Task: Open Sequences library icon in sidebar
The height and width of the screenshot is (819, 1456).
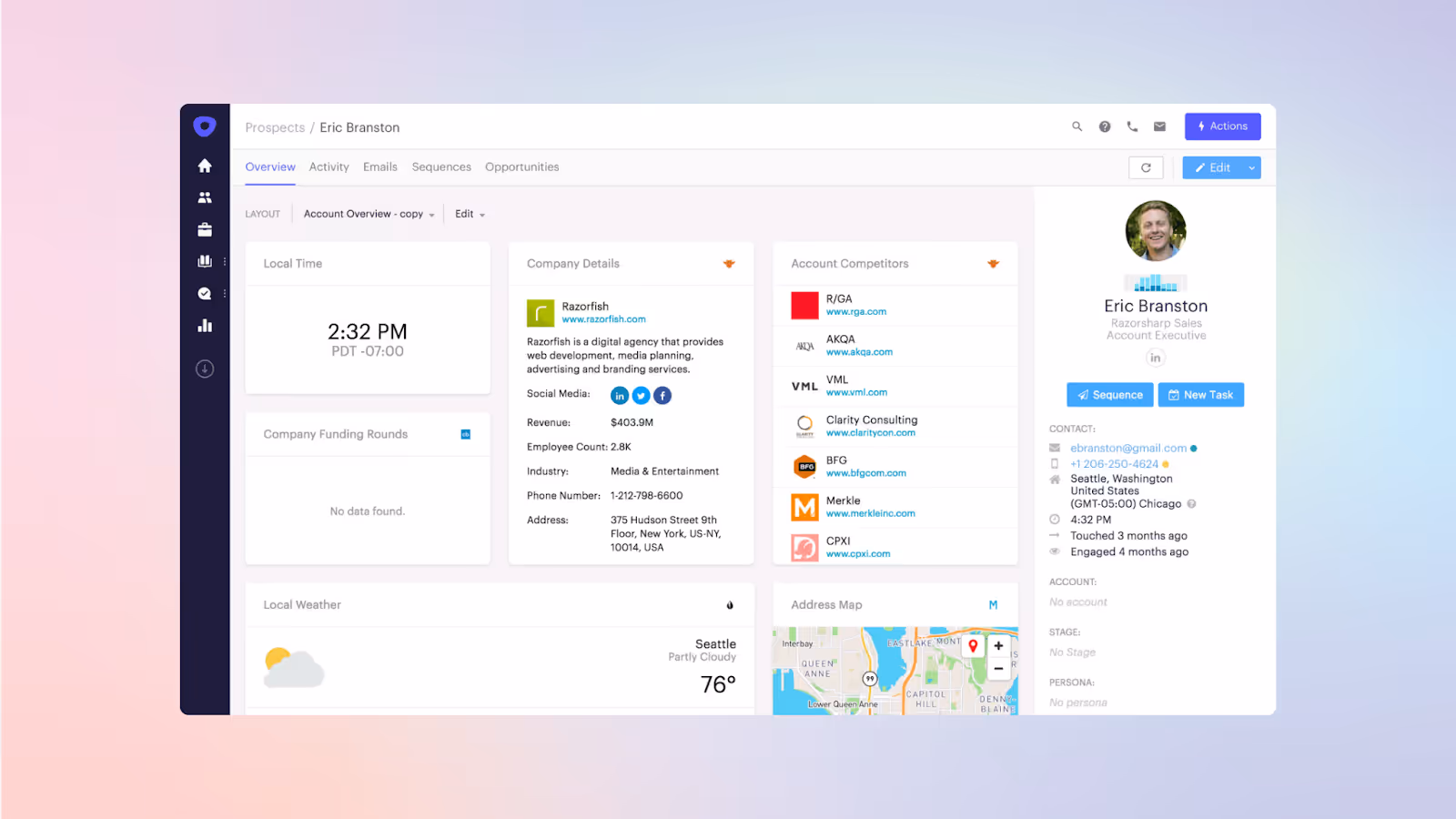Action: tap(205, 261)
